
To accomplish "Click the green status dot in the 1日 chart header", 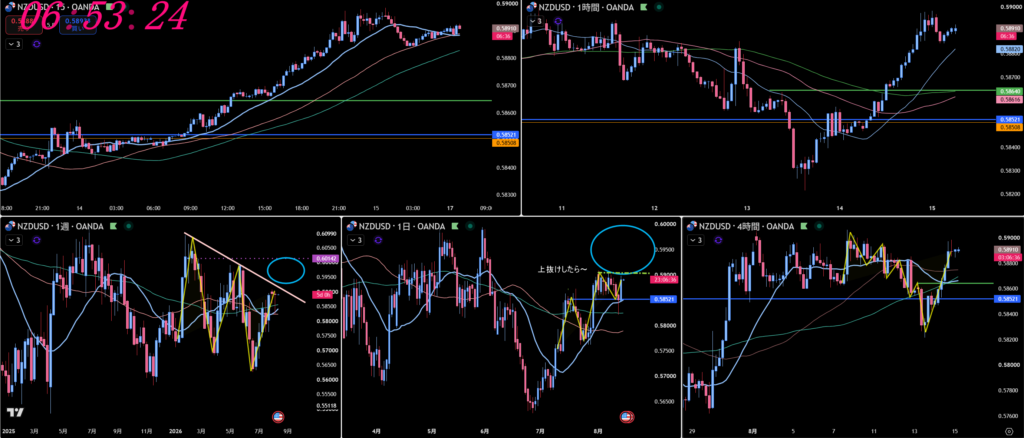I will 468,227.
